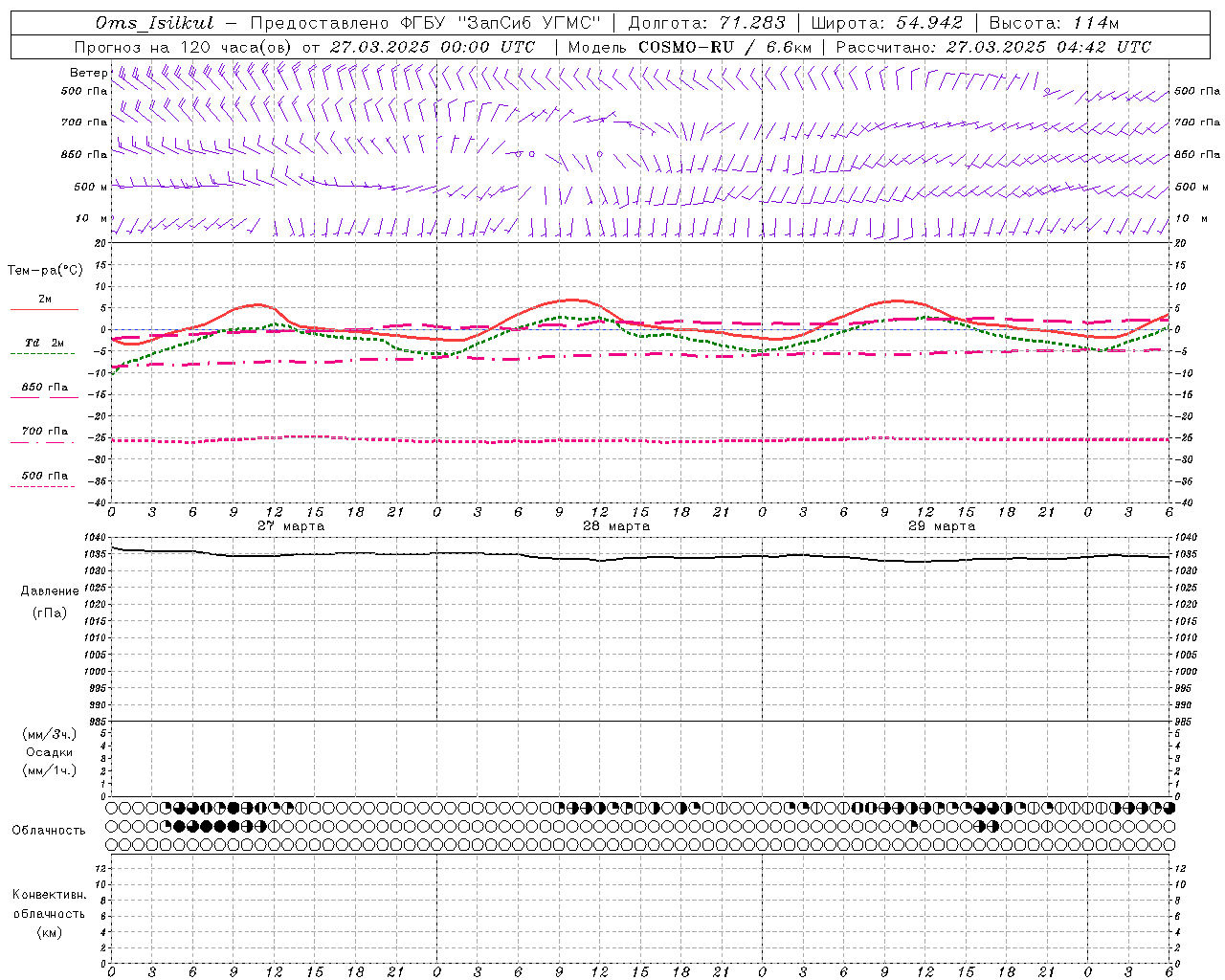The height and width of the screenshot is (980, 1225).
Task: Click the red line sample under 2м legend
Action: point(44,309)
